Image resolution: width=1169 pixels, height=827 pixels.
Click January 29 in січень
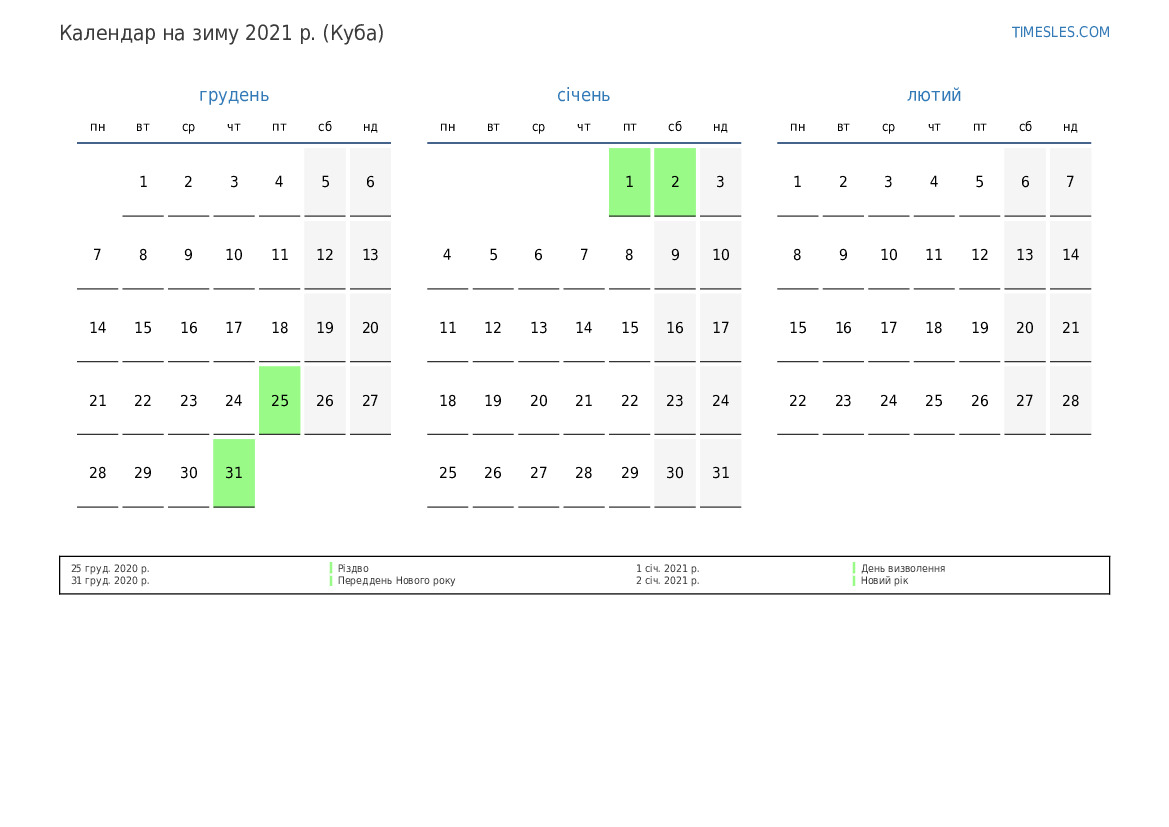click(629, 473)
